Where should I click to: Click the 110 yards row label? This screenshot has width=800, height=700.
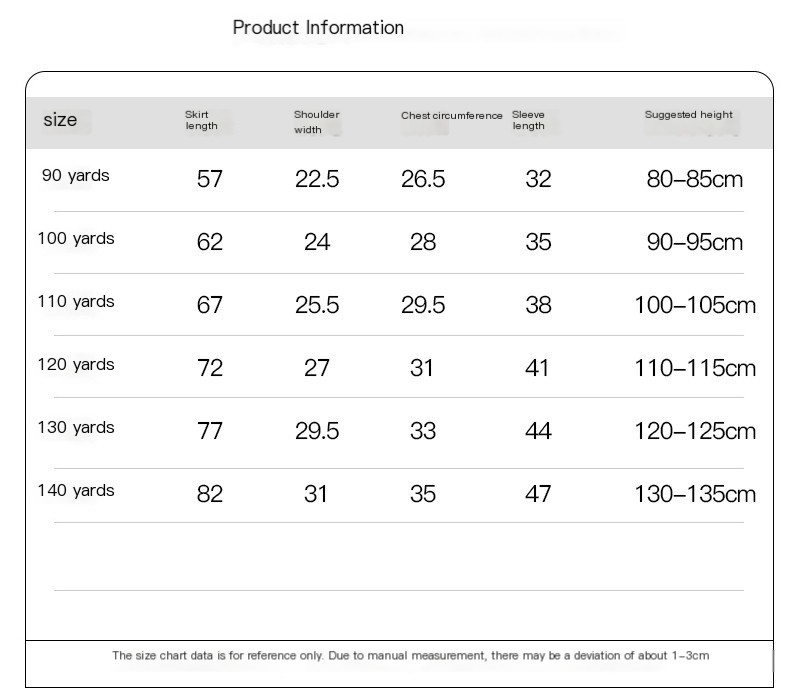(x=76, y=302)
